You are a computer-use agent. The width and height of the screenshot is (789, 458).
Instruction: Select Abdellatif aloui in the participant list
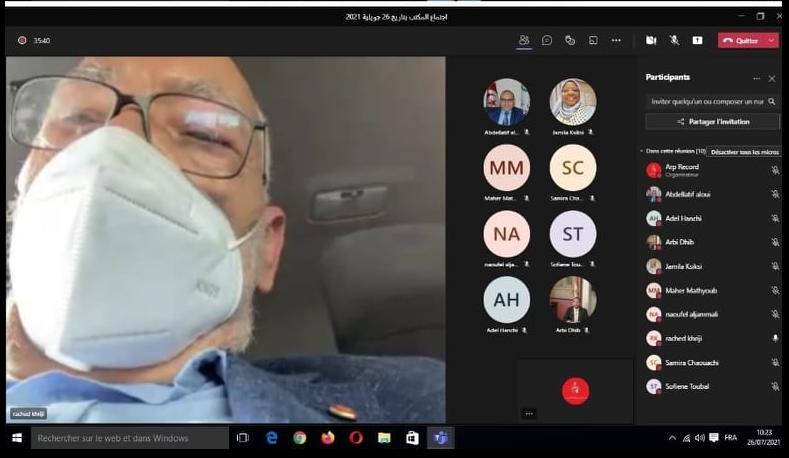[x=688, y=194]
